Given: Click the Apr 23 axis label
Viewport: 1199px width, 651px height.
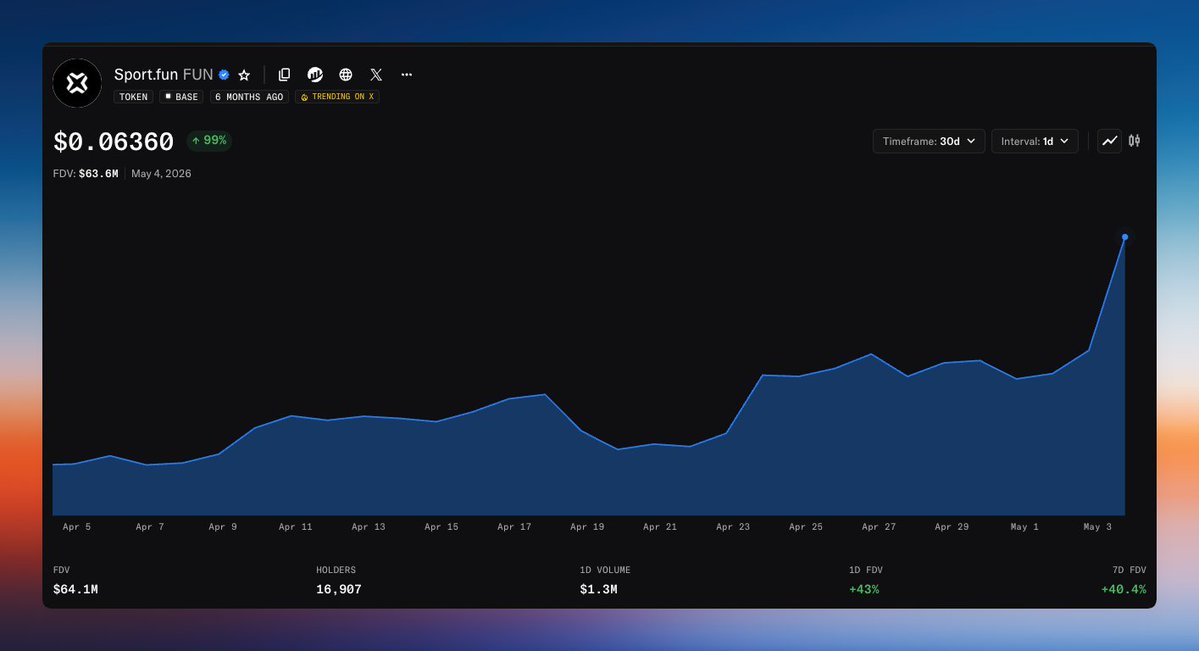Looking at the screenshot, I should pyautogui.click(x=733, y=527).
